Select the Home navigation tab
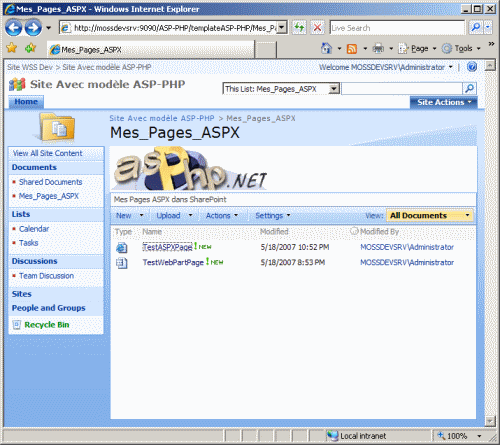Image resolution: width=500 pixels, height=445 pixels. [26, 102]
